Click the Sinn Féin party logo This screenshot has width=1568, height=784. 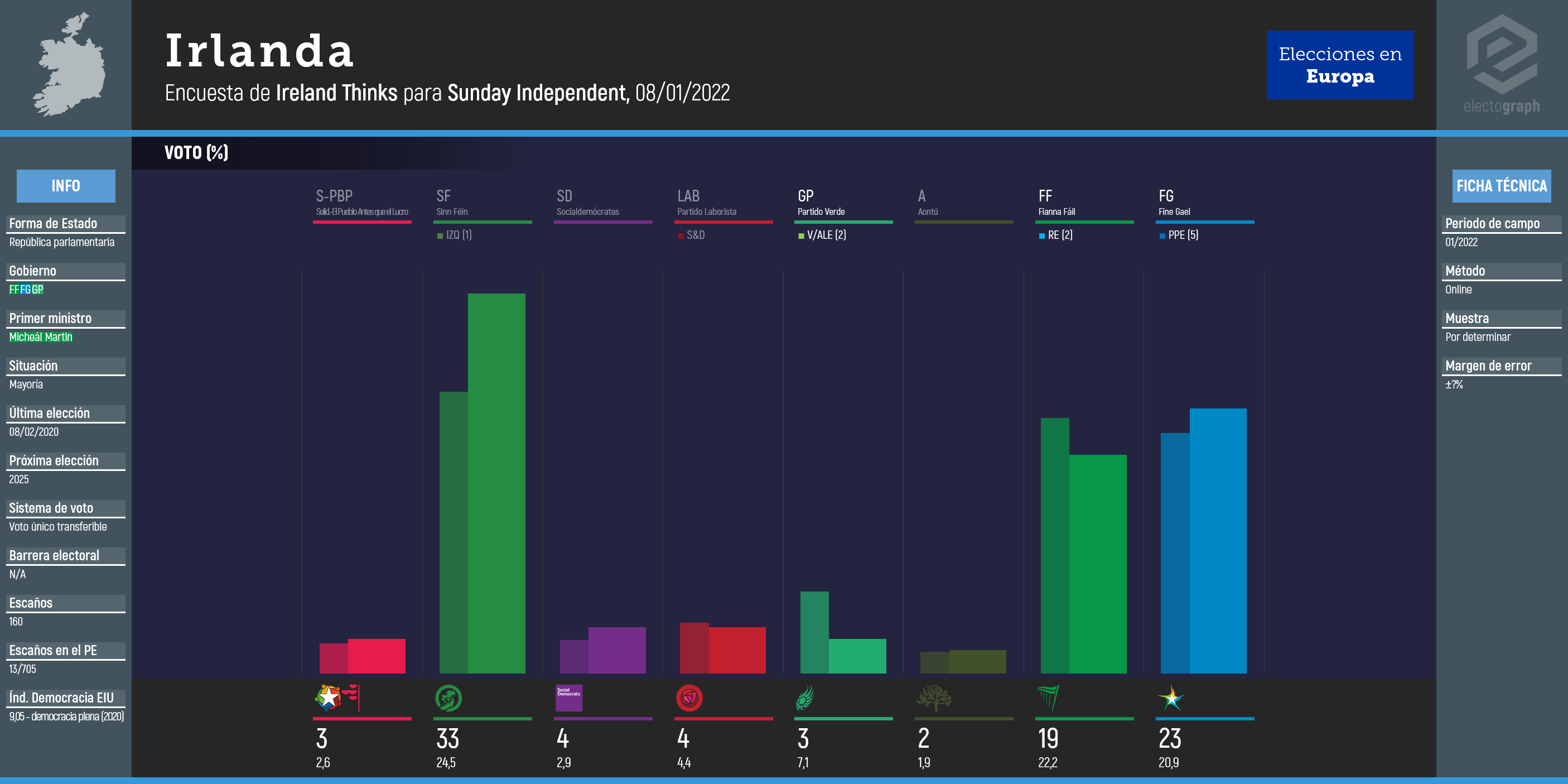pyautogui.click(x=448, y=698)
